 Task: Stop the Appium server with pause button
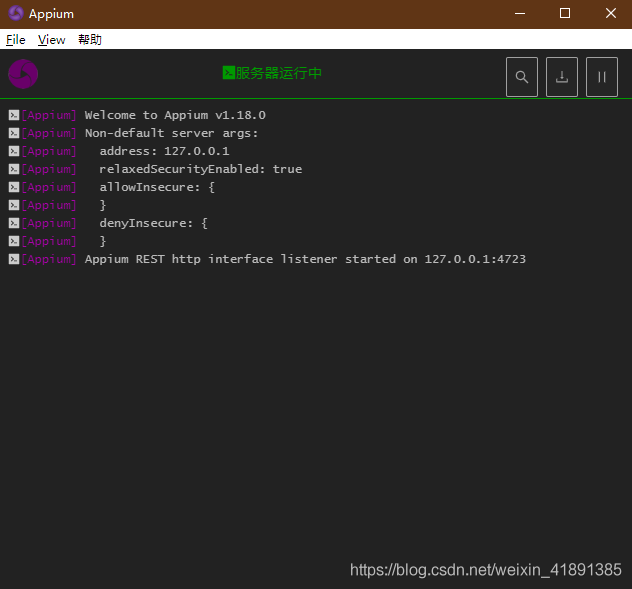click(x=601, y=77)
